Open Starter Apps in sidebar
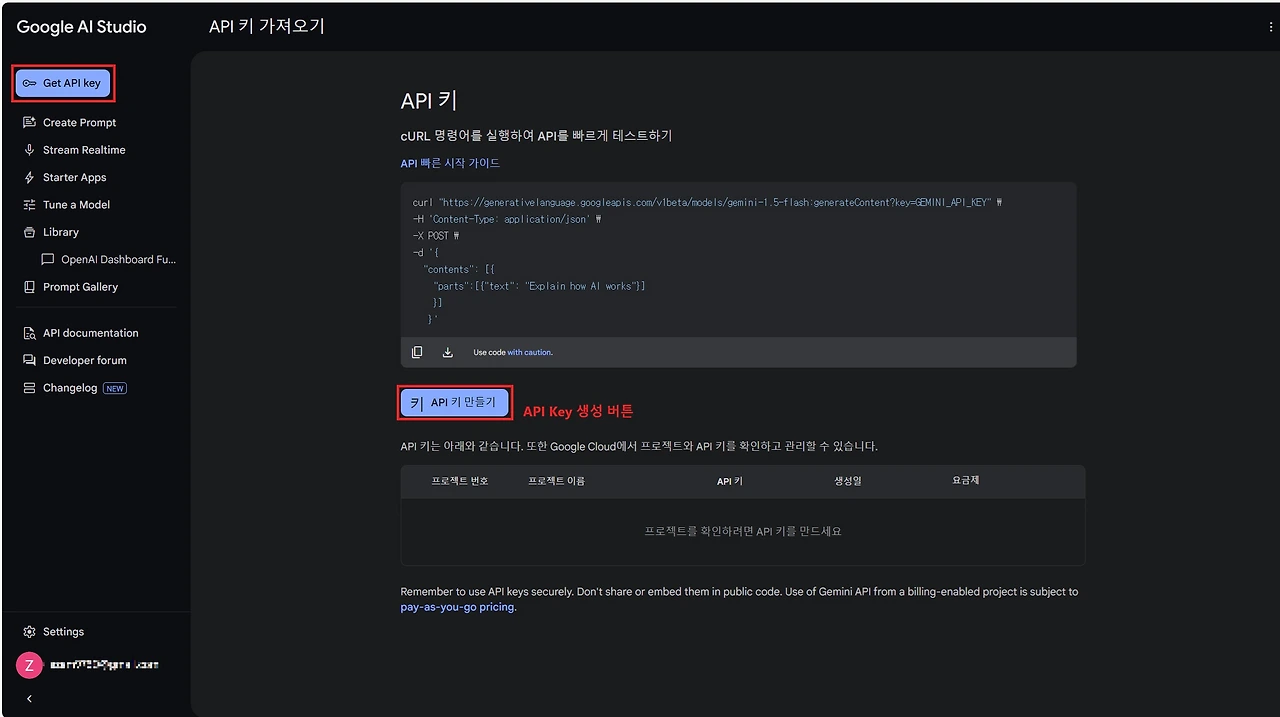The height and width of the screenshot is (717, 1280). (74, 177)
